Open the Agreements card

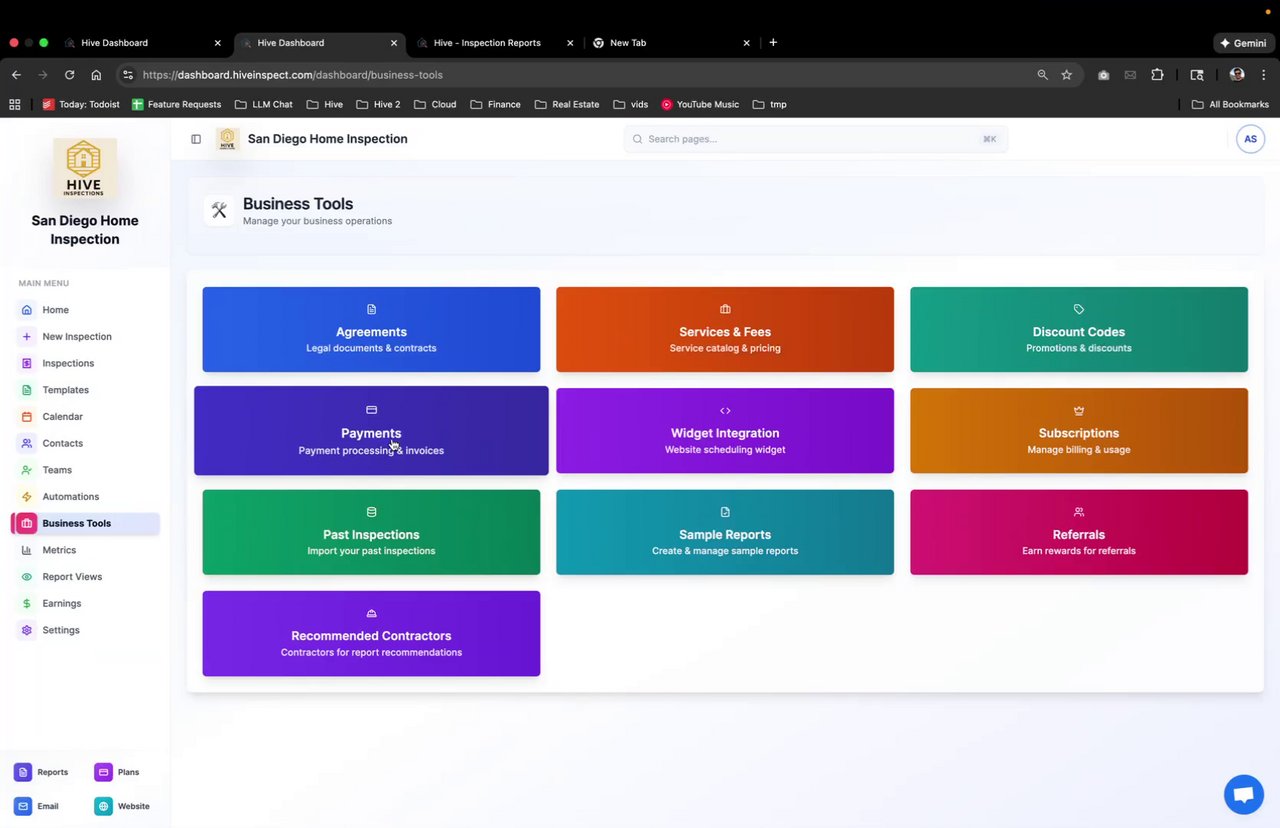371,329
